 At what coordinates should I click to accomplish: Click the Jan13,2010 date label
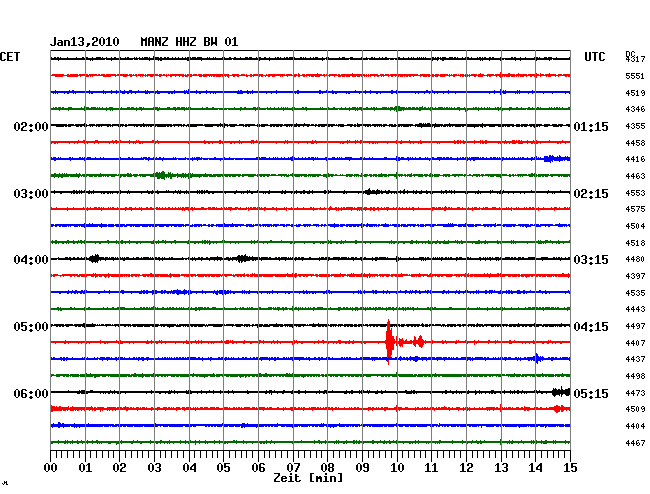[85, 42]
